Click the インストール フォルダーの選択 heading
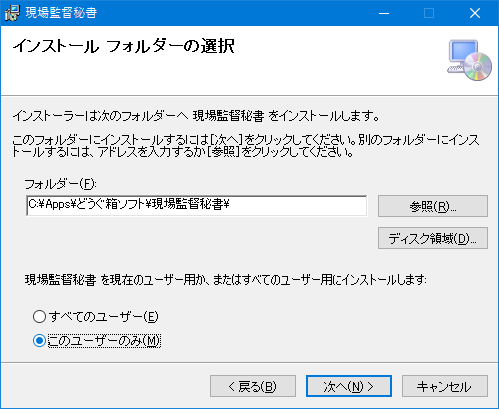 (123, 46)
